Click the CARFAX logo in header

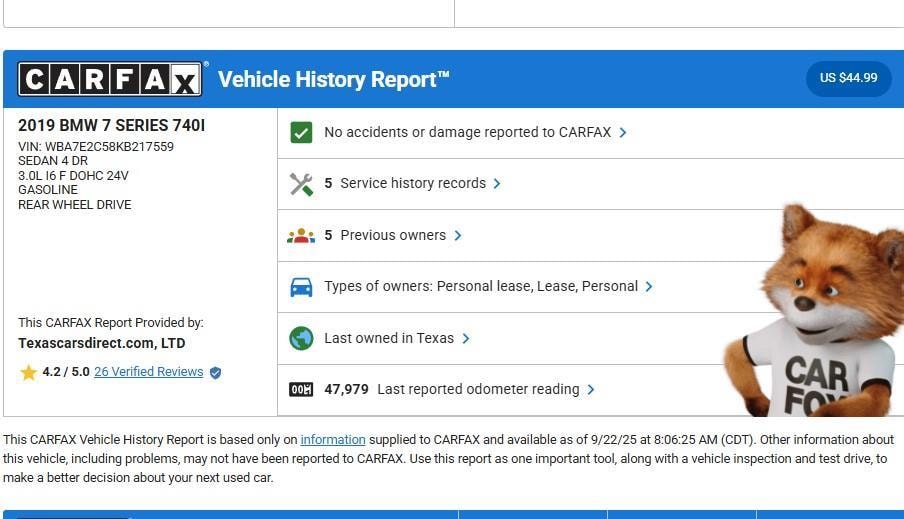click(110, 79)
